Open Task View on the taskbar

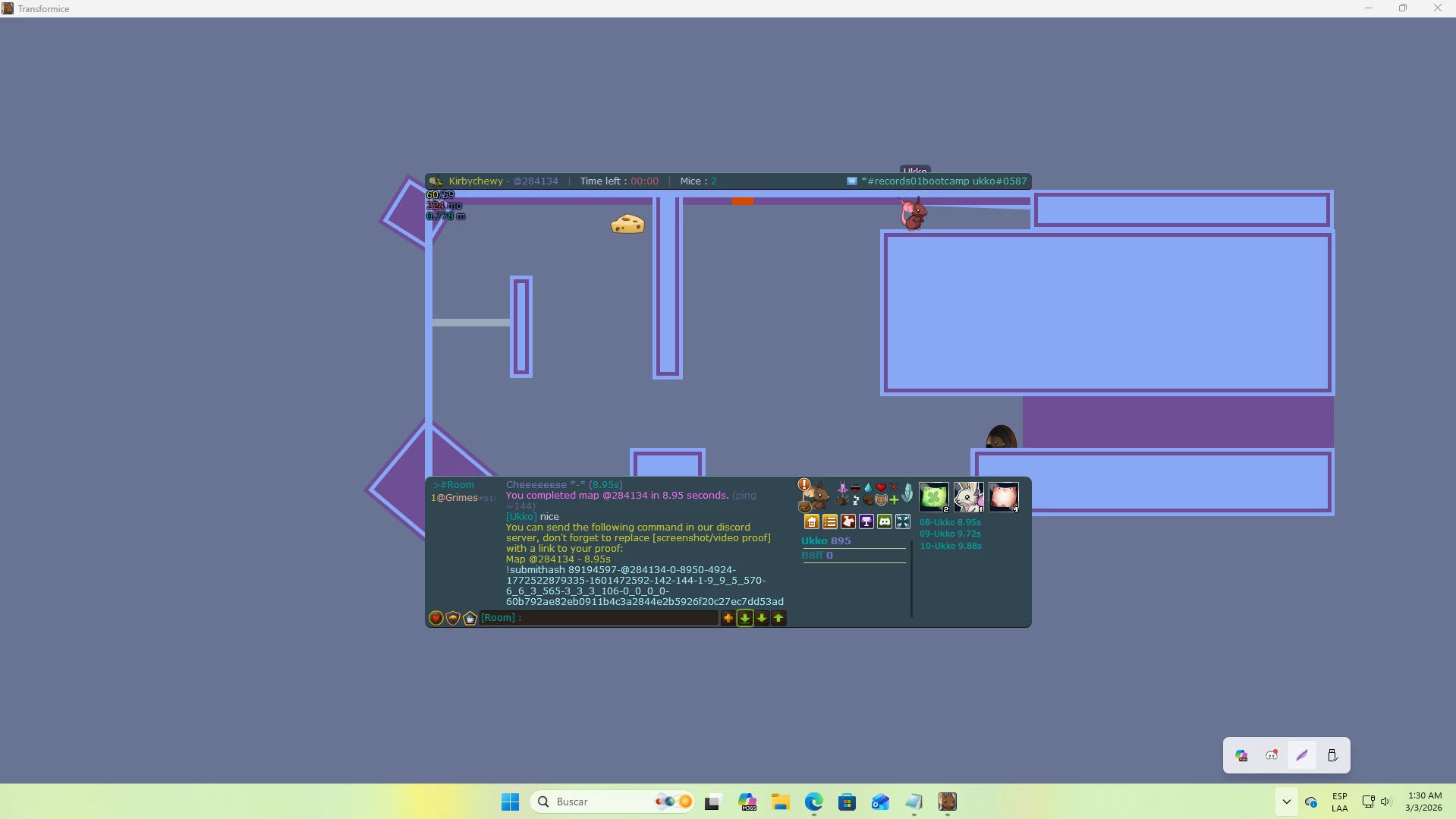[712, 802]
